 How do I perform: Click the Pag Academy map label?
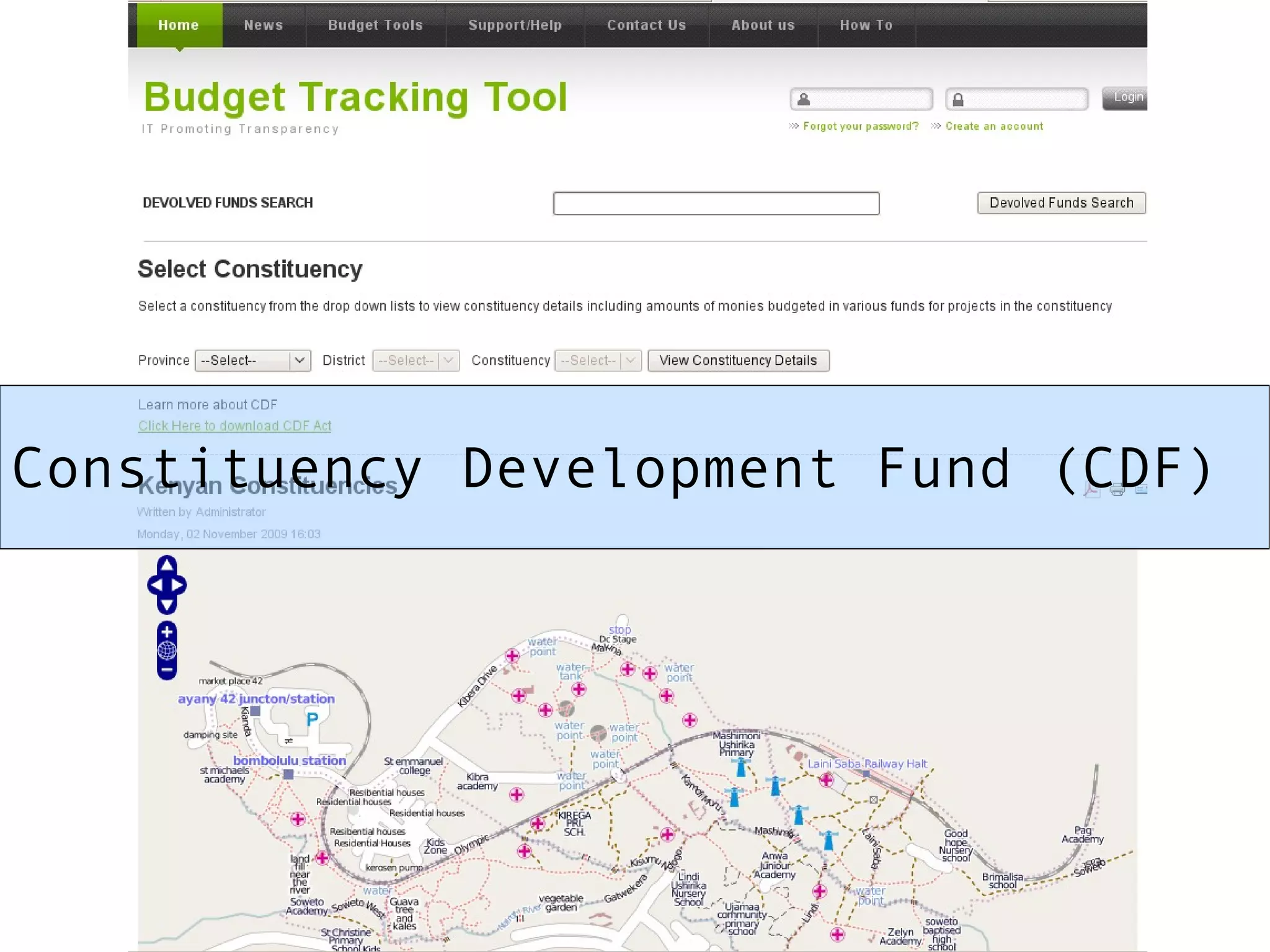[1083, 835]
